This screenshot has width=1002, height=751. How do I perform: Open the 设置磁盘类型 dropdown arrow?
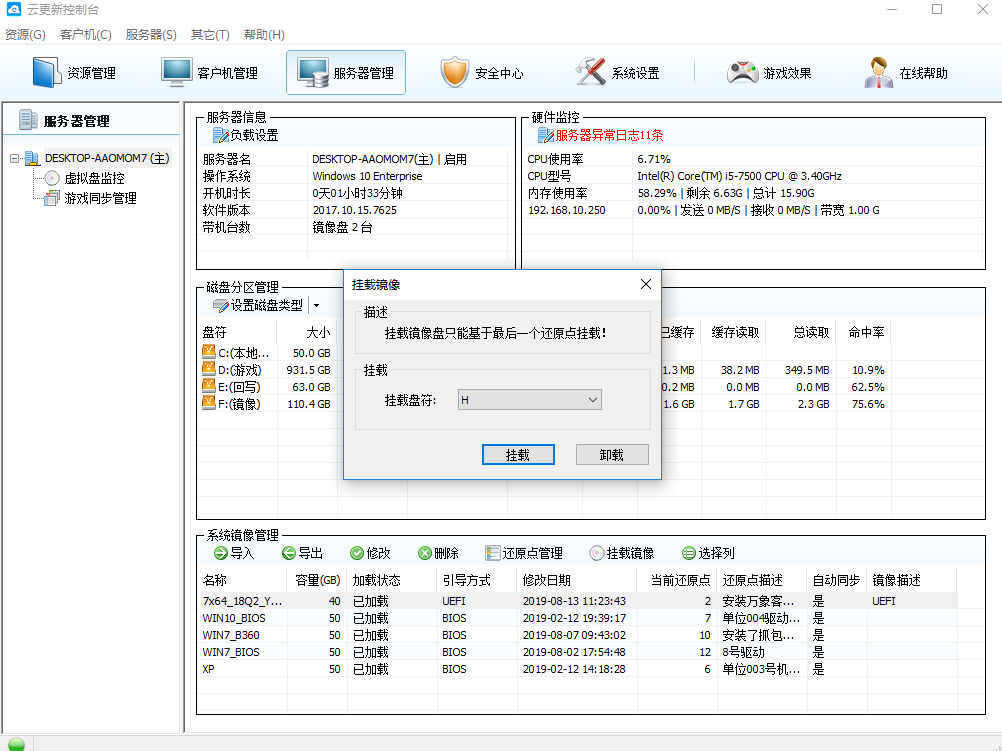click(316, 306)
